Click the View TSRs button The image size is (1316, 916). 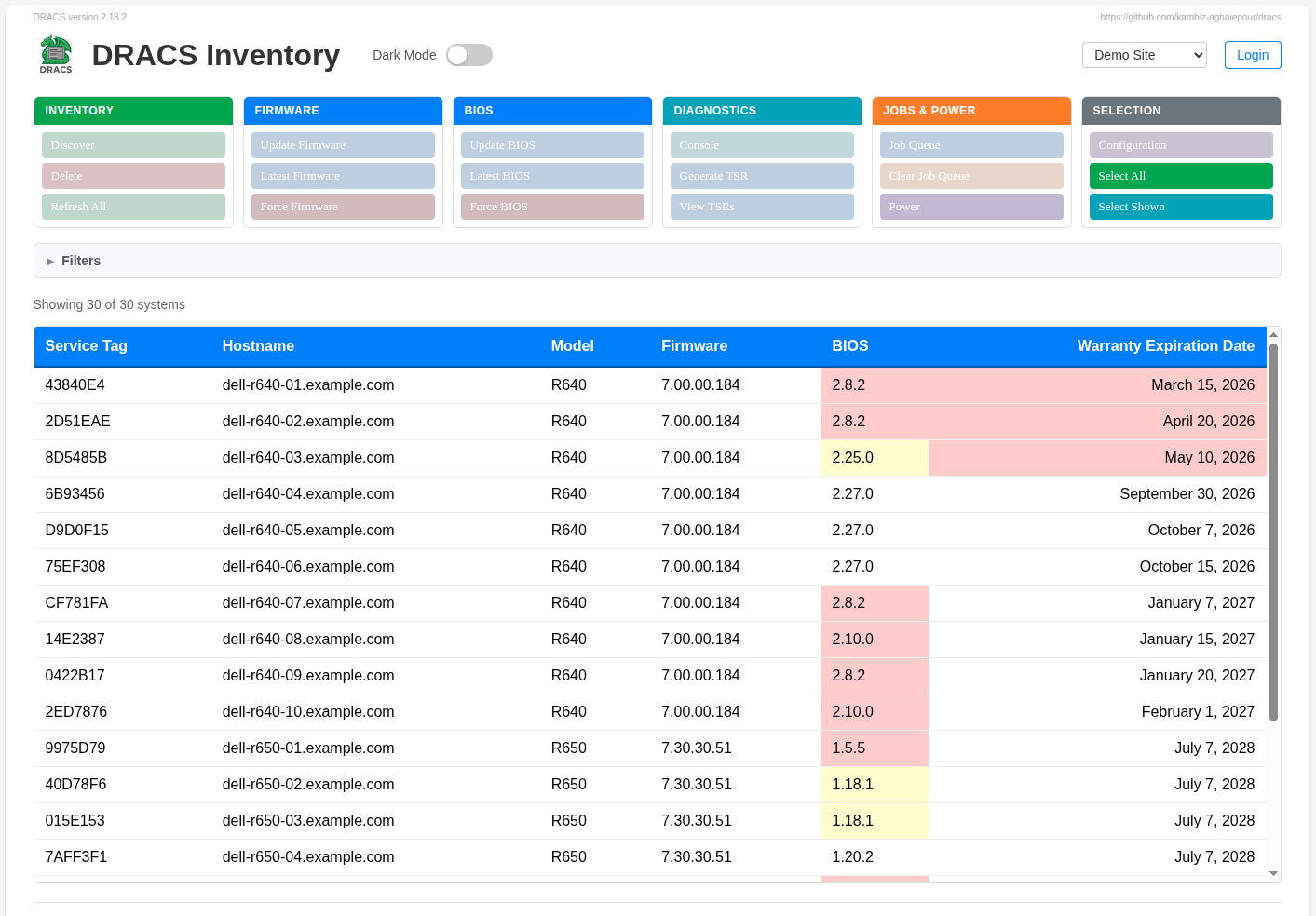(762, 207)
